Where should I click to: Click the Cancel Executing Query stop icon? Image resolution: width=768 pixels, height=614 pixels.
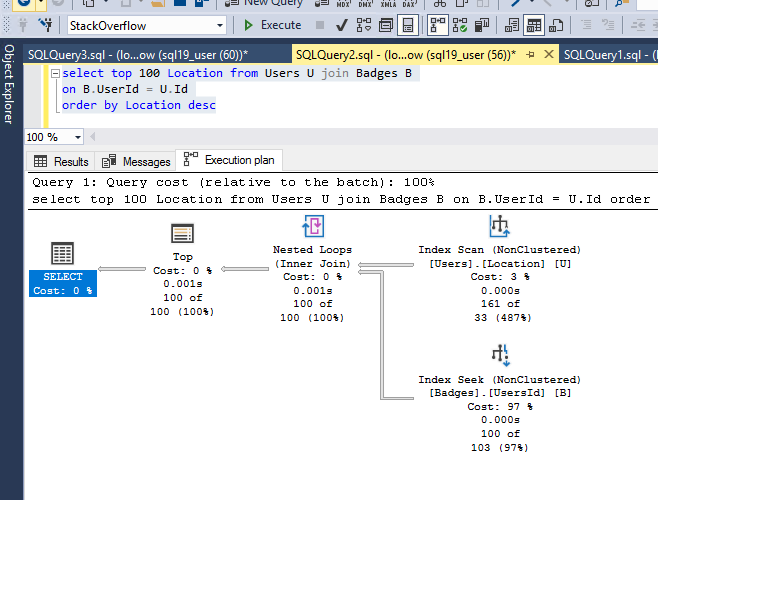tap(320, 25)
